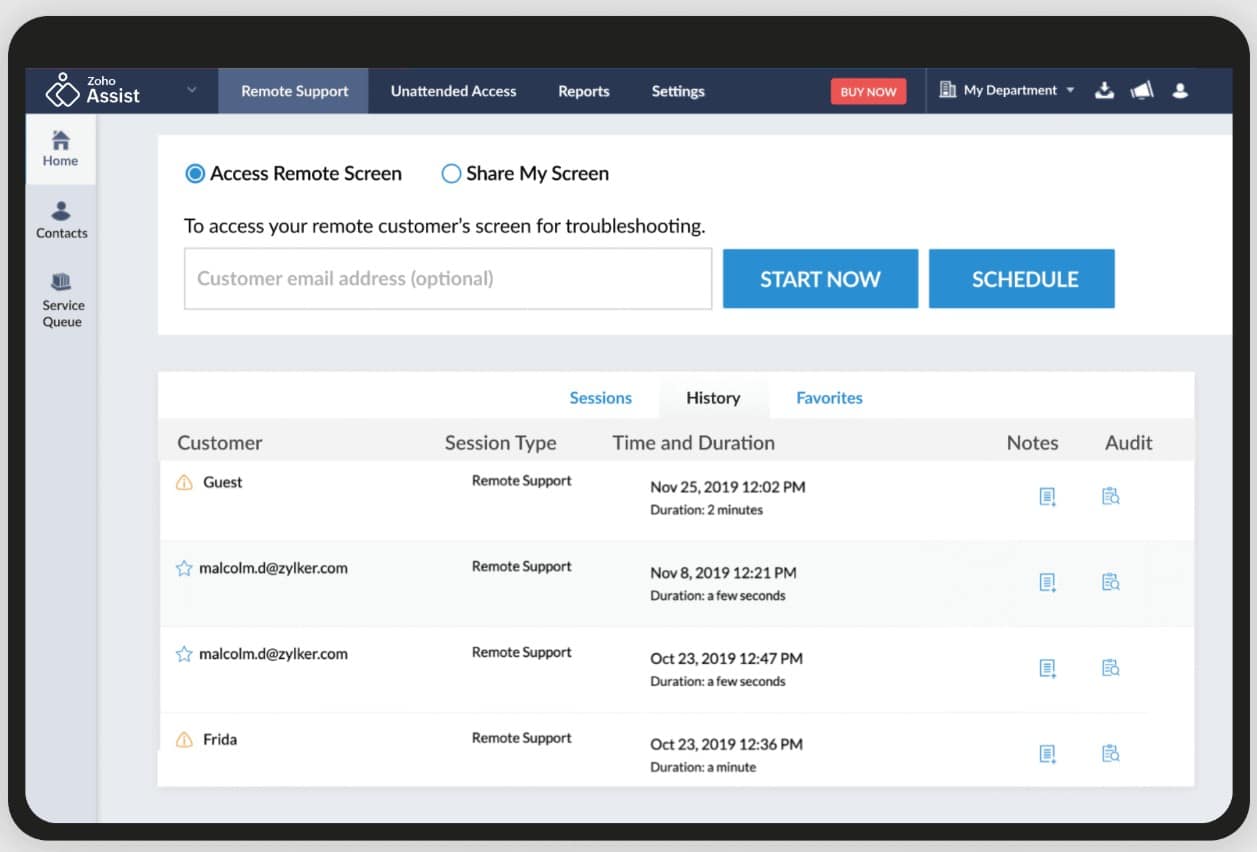Select the Share My Screen option
Viewport: 1257px width, 852px height.
tap(450, 173)
